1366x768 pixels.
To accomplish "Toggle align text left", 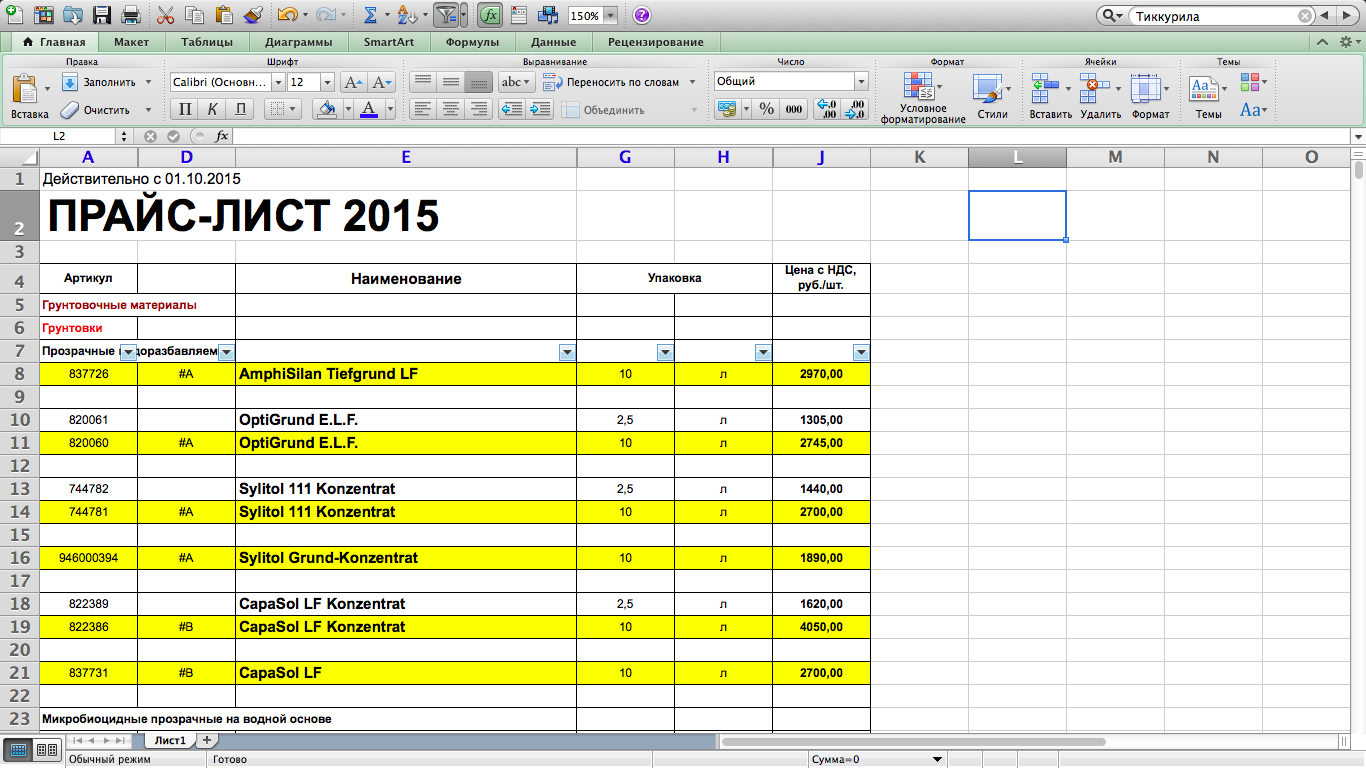I will (x=423, y=109).
